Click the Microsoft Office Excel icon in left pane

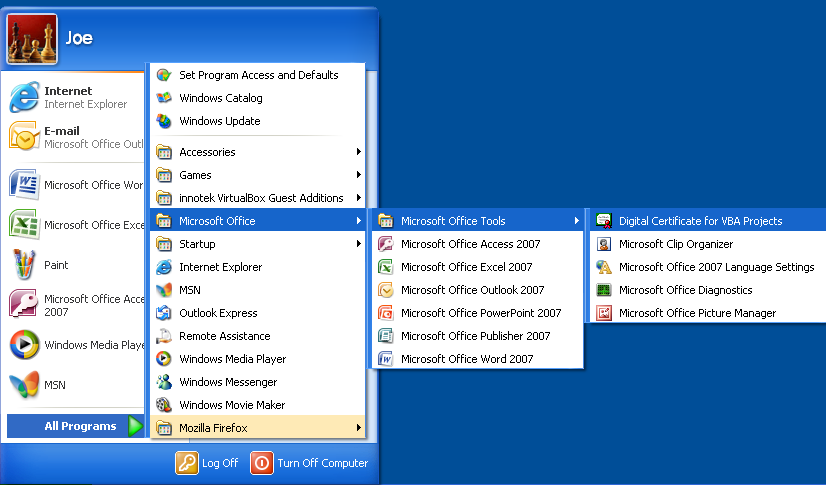[x=24, y=224]
